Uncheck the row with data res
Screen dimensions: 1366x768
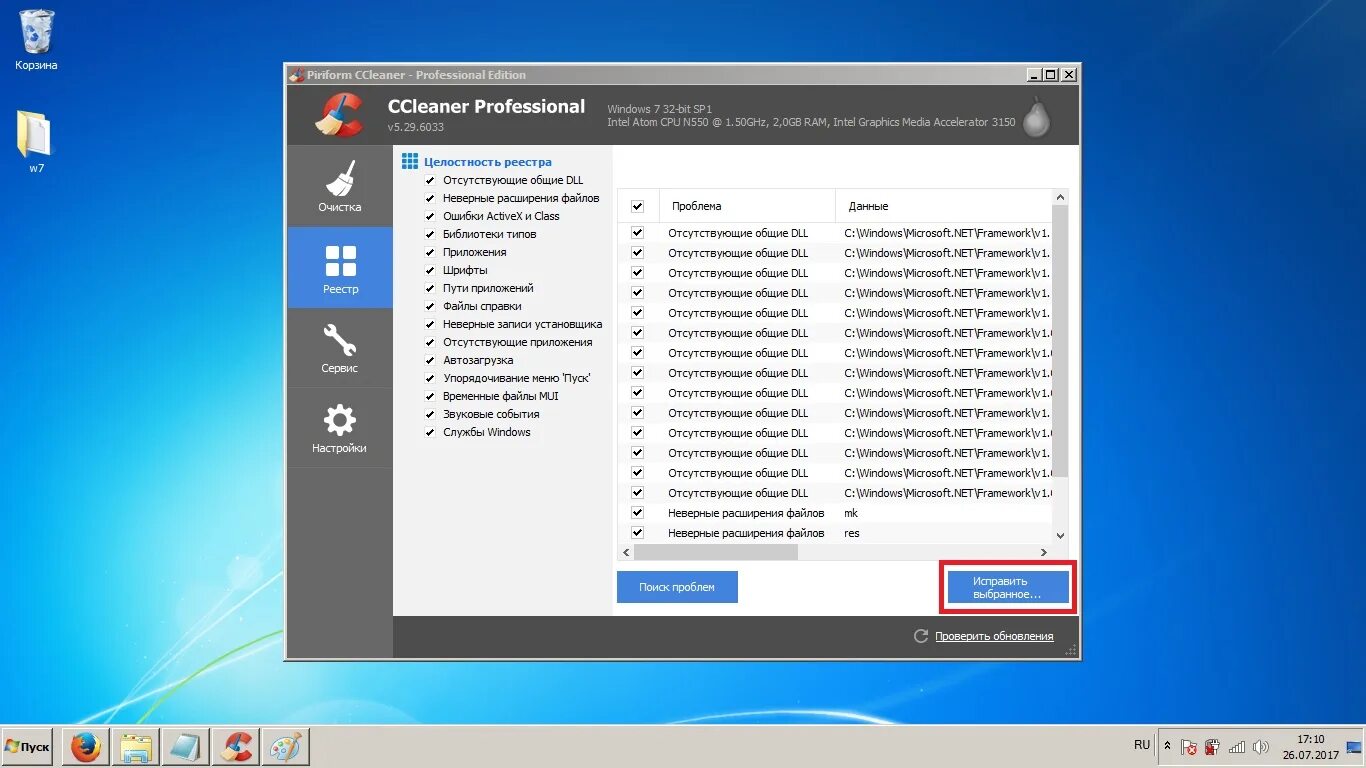(638, 533)
